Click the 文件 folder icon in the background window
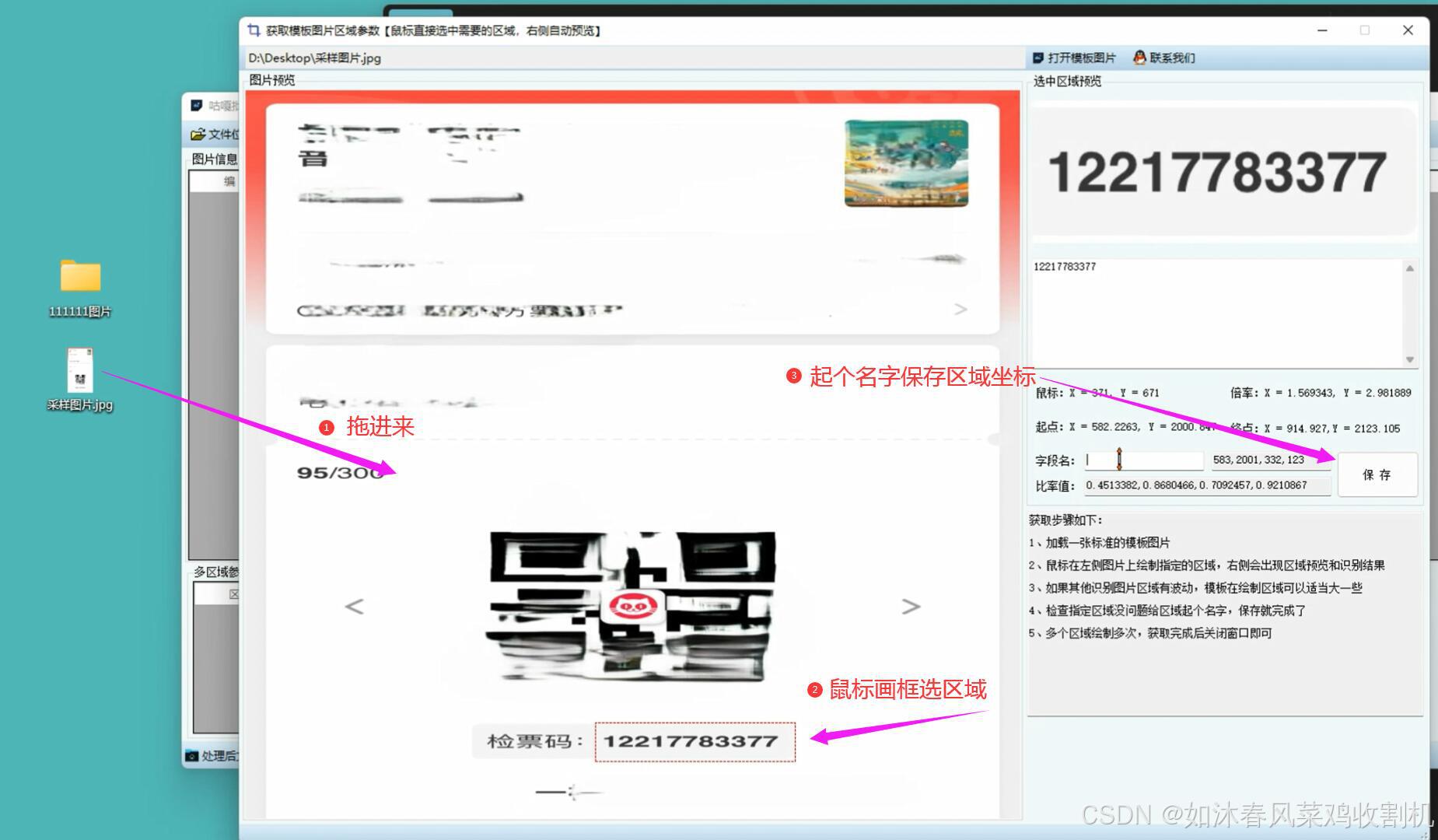The height and width of the screenshot is (840, 1438). [x=198, y=135]
